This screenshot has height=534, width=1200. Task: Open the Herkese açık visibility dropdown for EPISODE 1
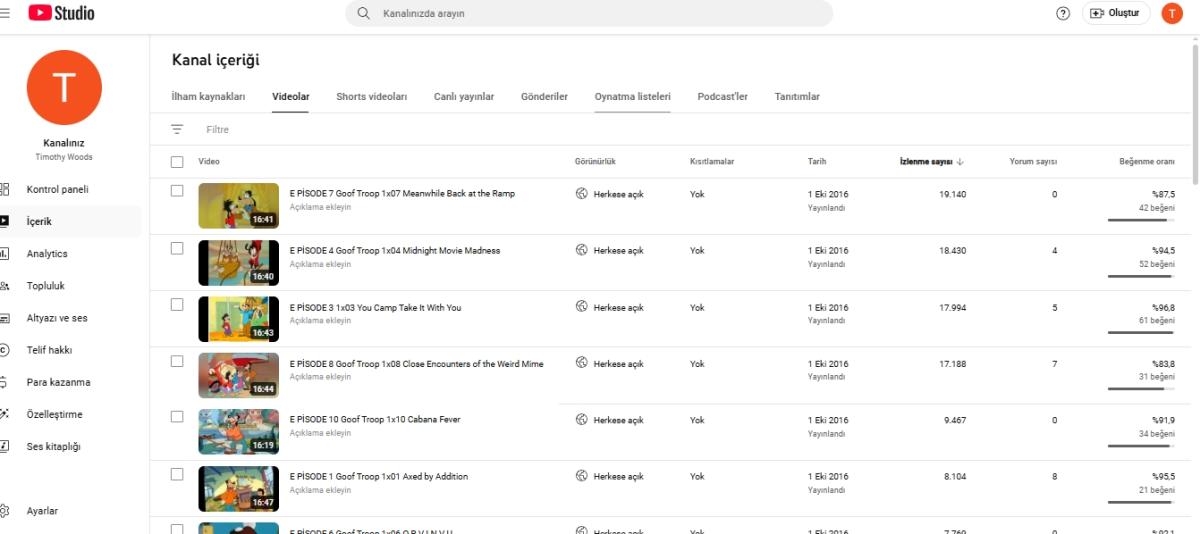[618, 477]
